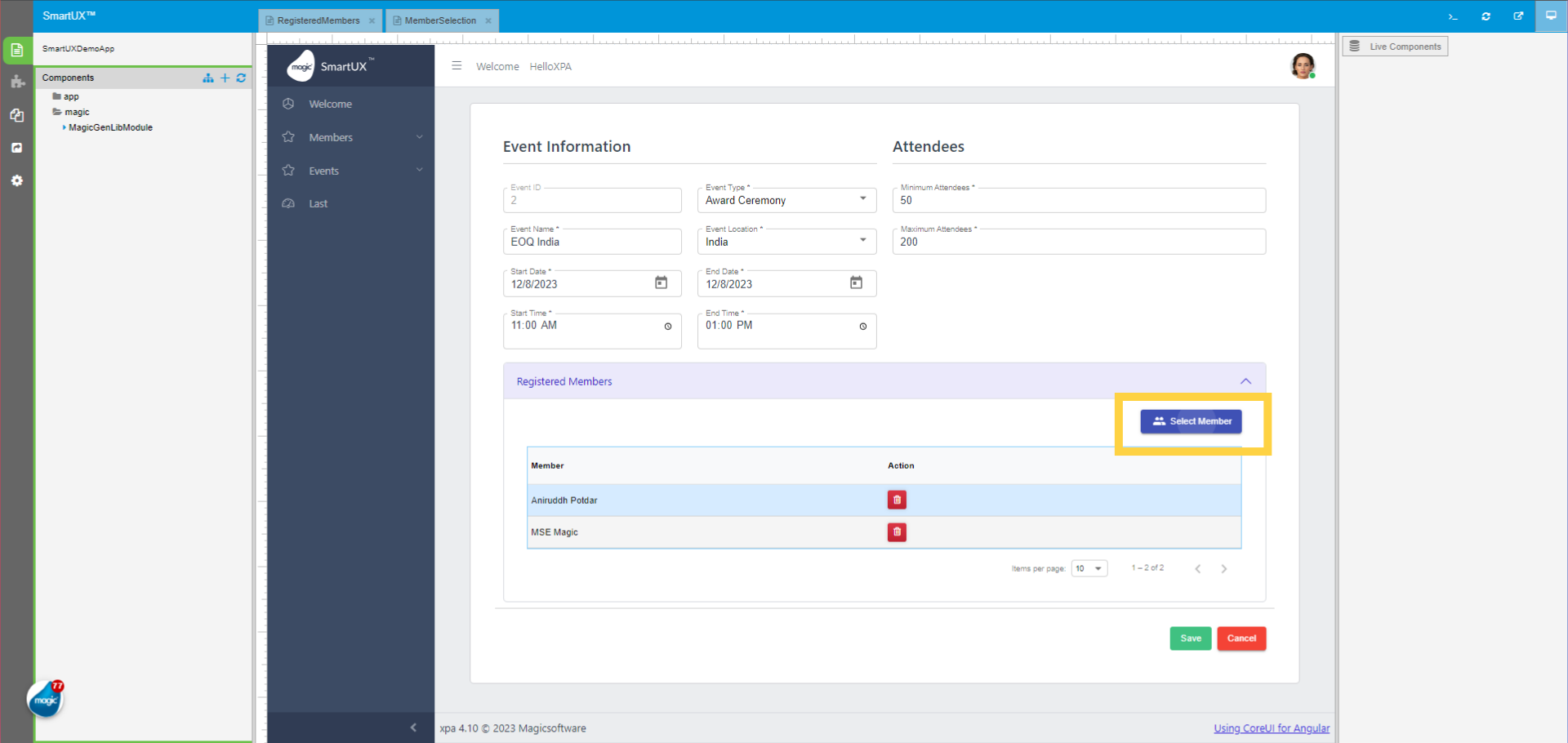Delete Aniruddh Potdar from registered members
Screen dimensions: 1568x743
[x=897, y=500]
